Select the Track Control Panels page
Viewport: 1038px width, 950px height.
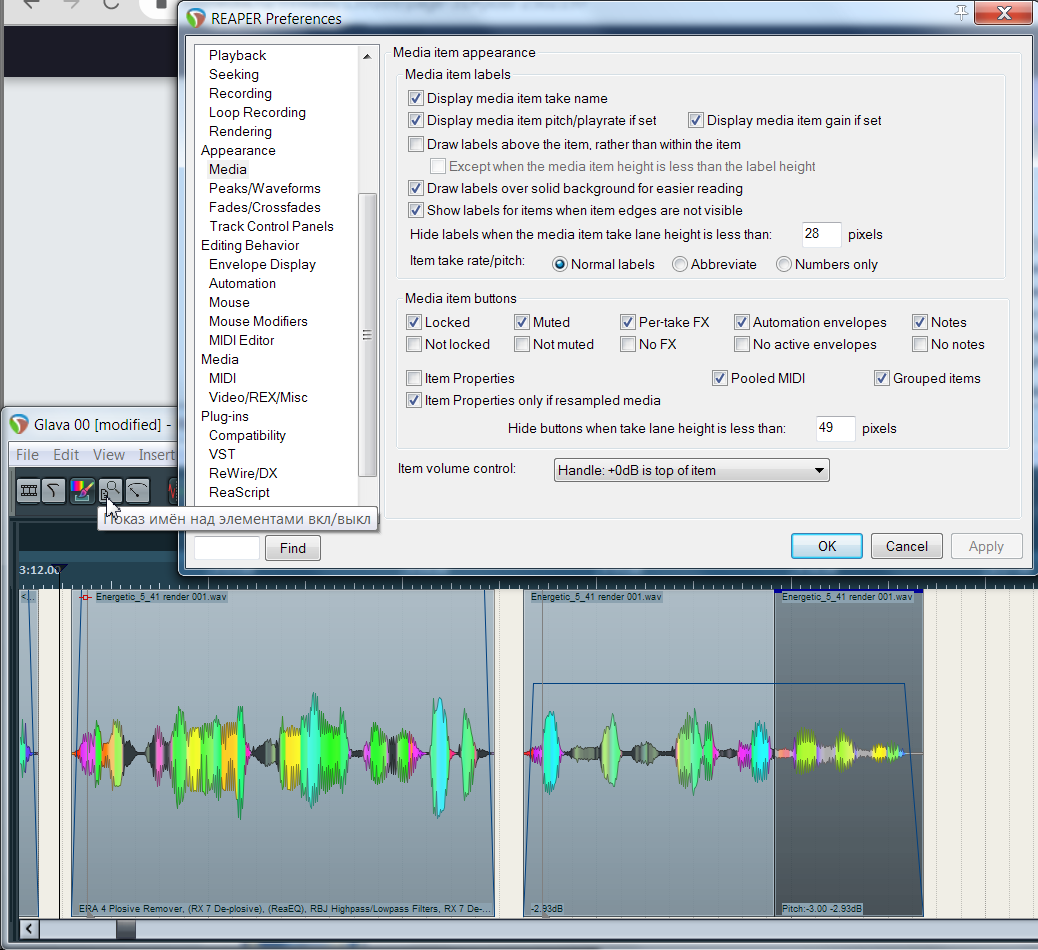point(271,226)
